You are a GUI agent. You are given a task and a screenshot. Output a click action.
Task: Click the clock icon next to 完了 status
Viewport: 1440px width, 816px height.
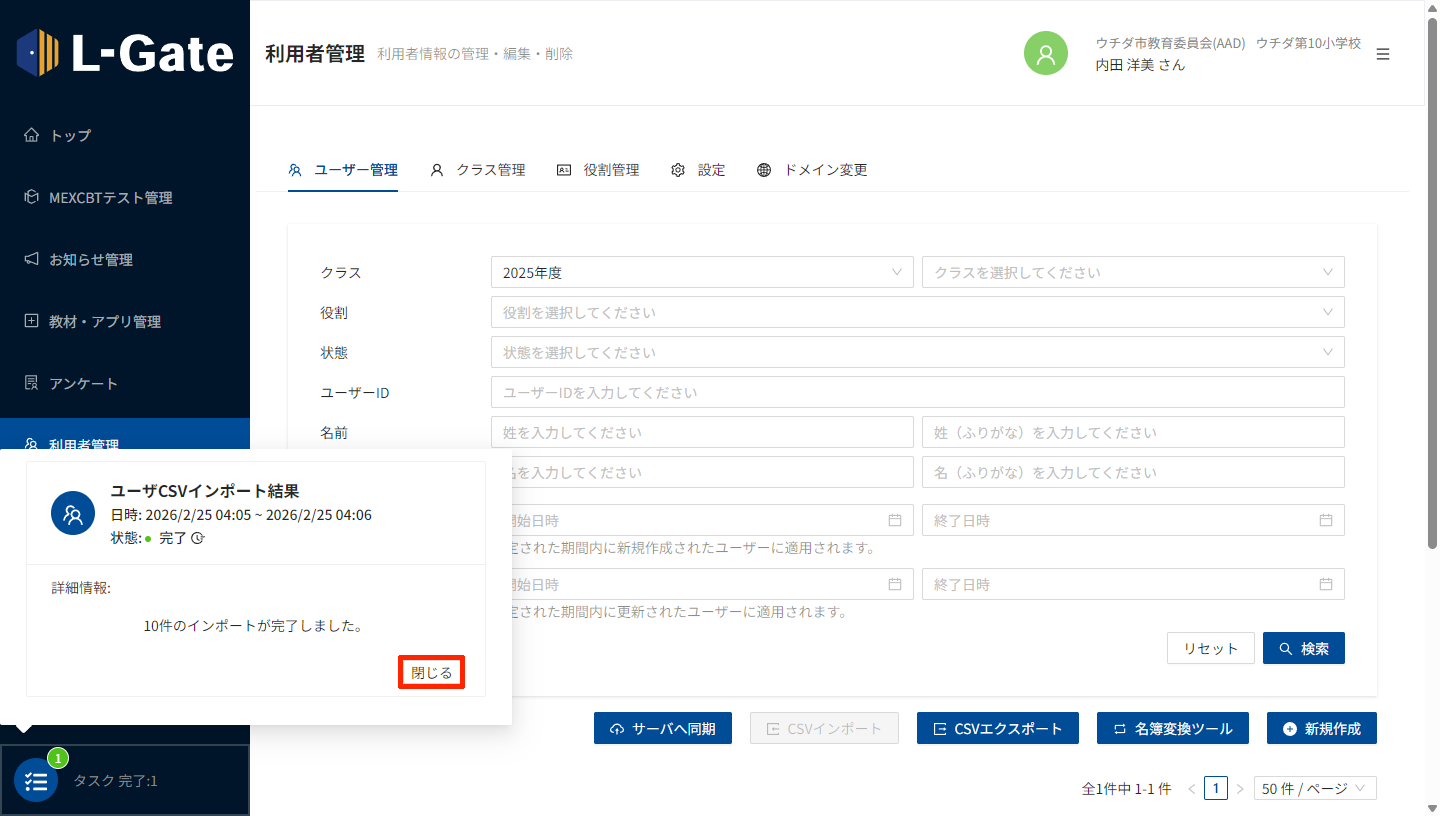pyautogui.click(x=198, y=538)
